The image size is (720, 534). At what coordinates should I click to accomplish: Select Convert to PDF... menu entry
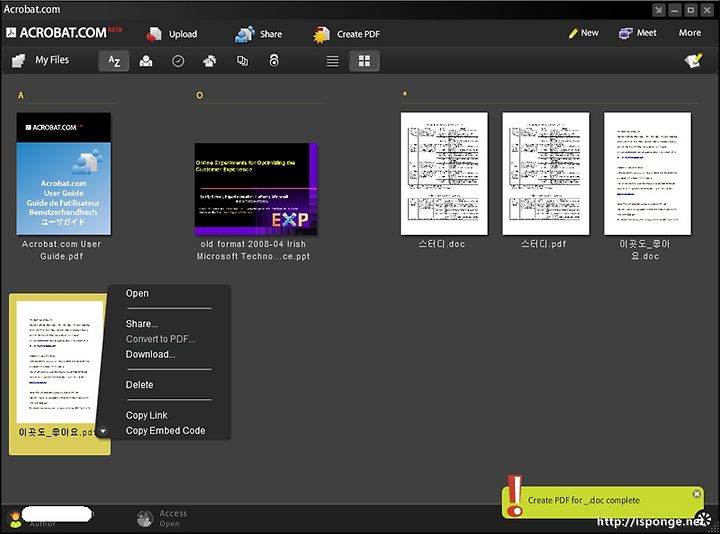point(160,339)
